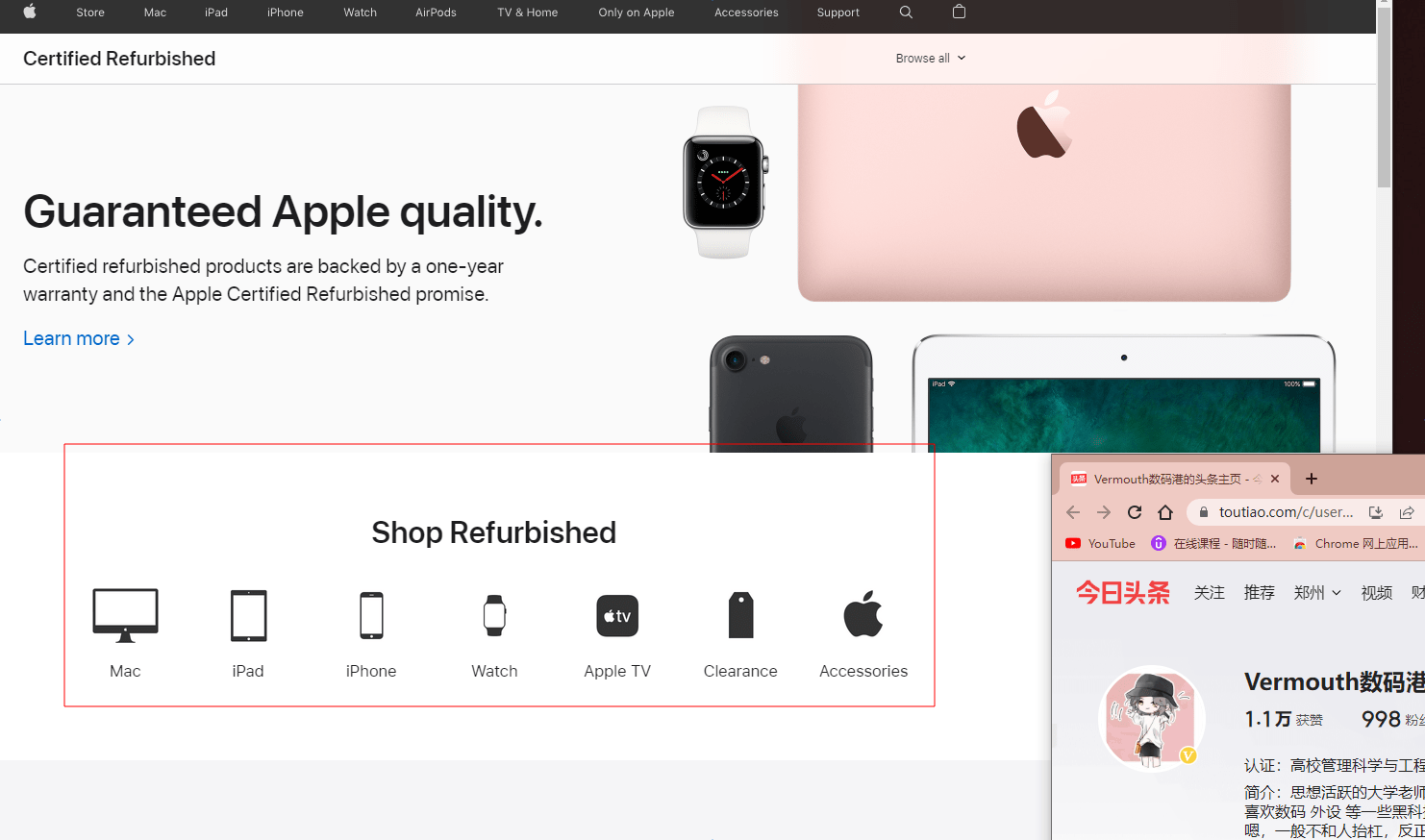Open the search magnifier icon
This screenshot has height=840, width=1425.
[x=906, y=12]
